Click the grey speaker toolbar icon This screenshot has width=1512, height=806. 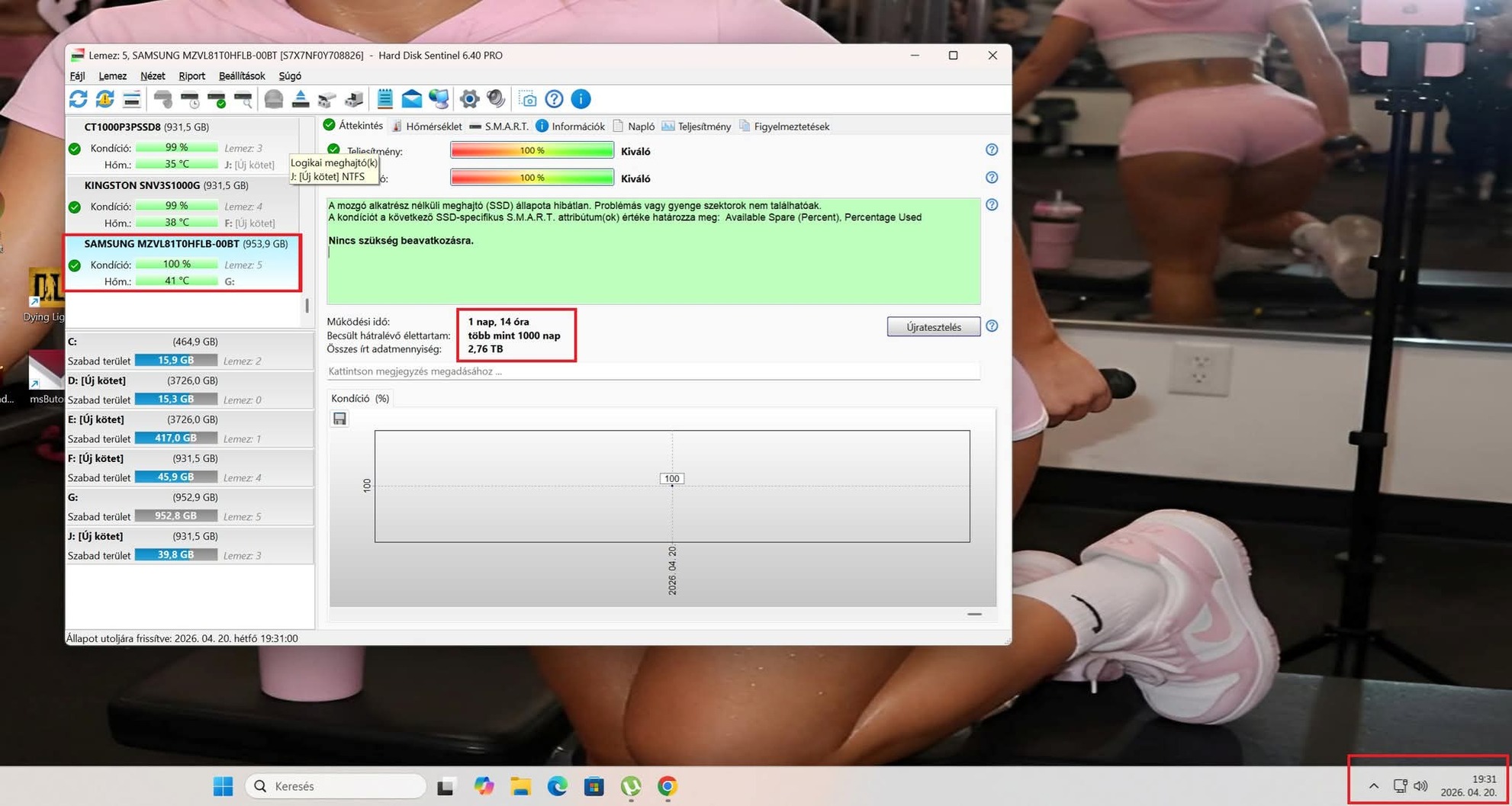[x=496, y=99]
